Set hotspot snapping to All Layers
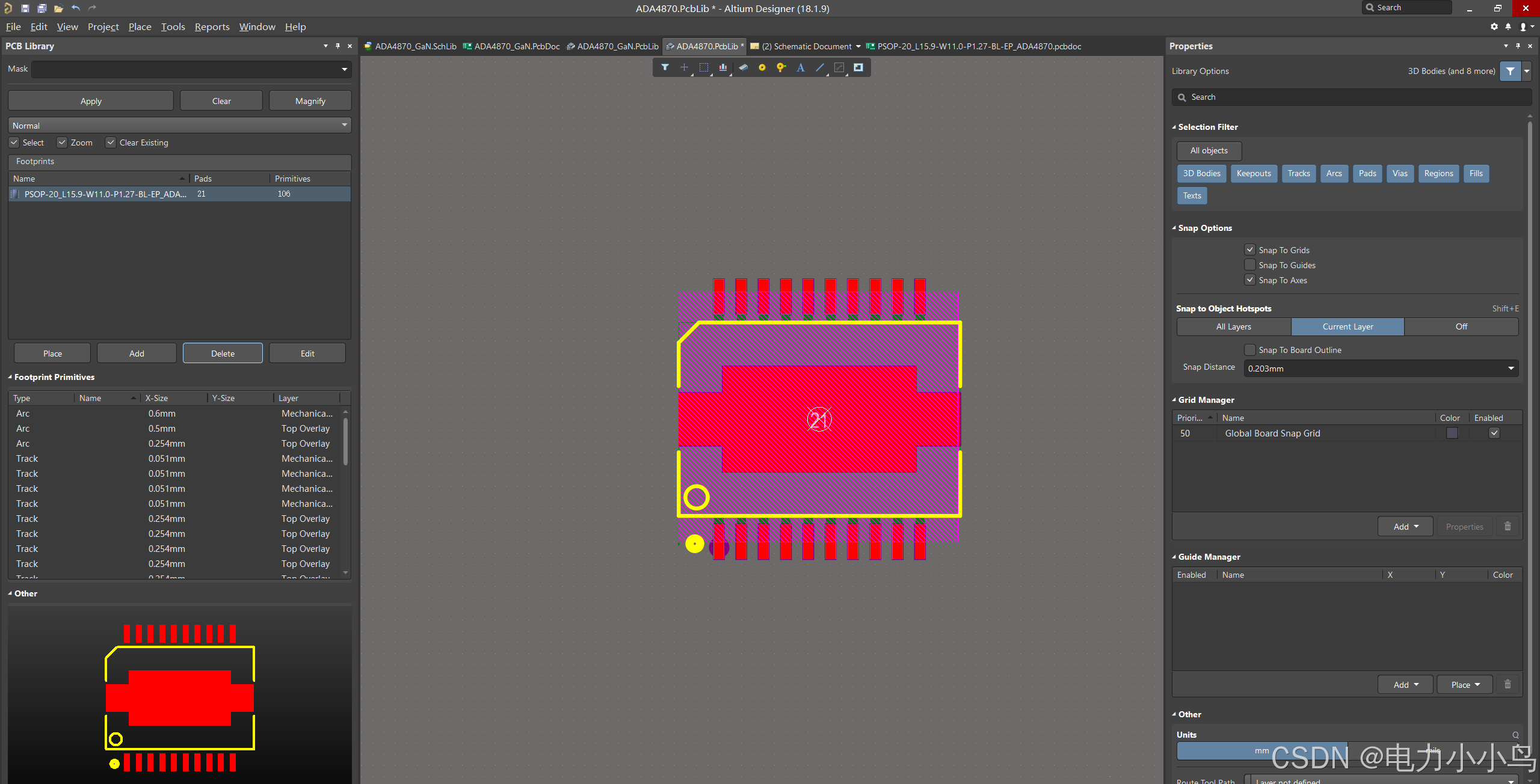The width and height of the screenshot is (1540, 784). (1234, 326)
